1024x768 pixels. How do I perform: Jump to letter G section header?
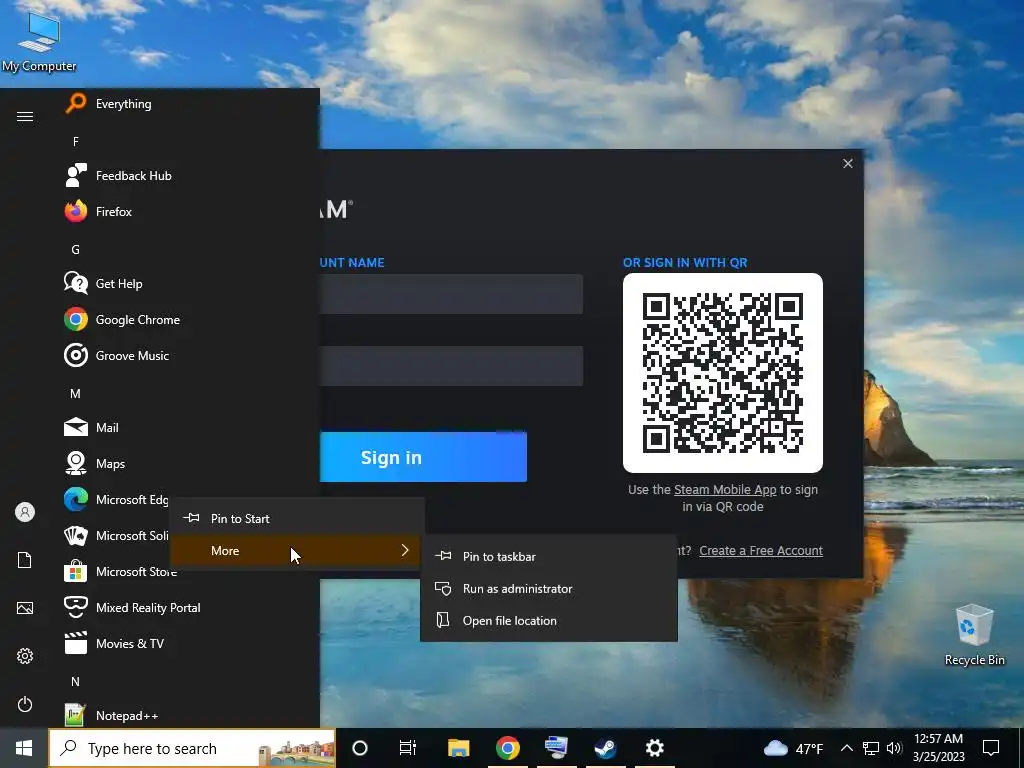point(76,249)
